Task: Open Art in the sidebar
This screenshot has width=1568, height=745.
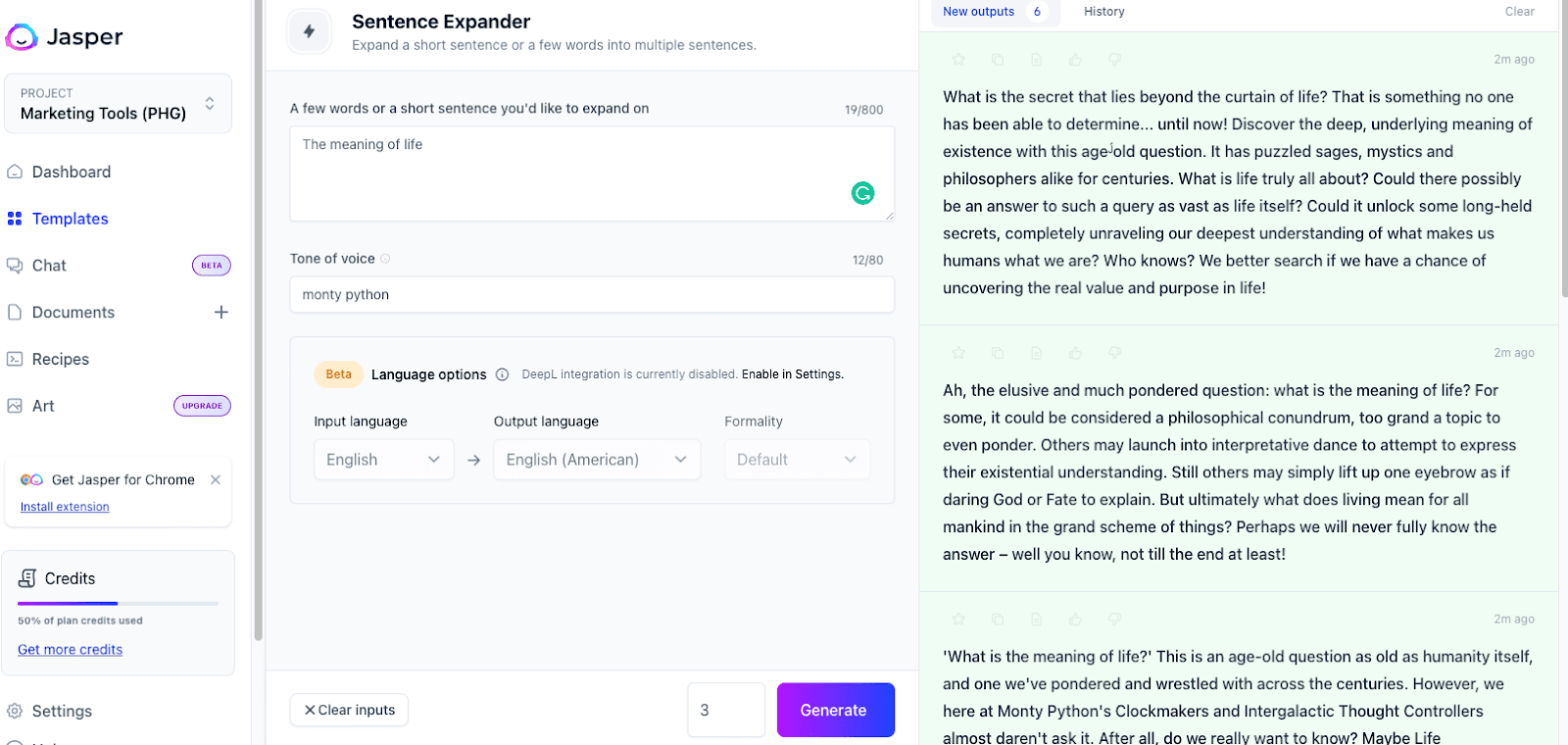Action: 43,406
